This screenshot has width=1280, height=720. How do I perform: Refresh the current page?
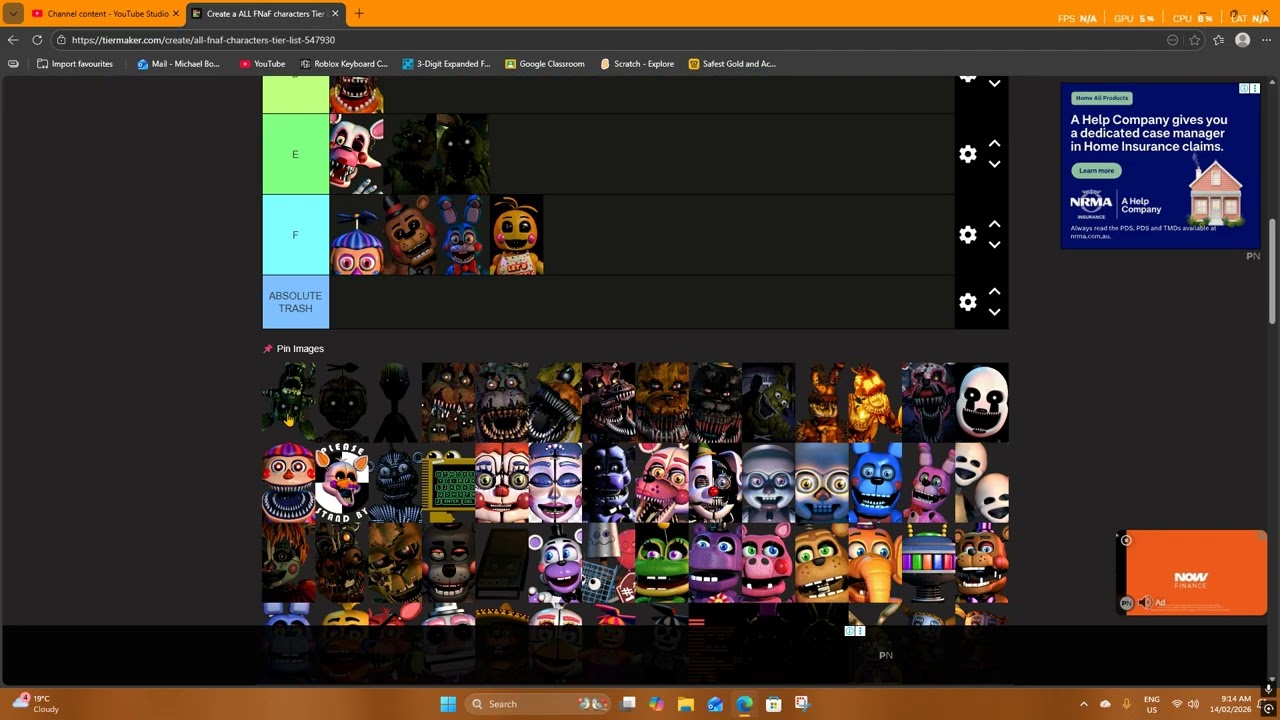click(x=37, y=40)
